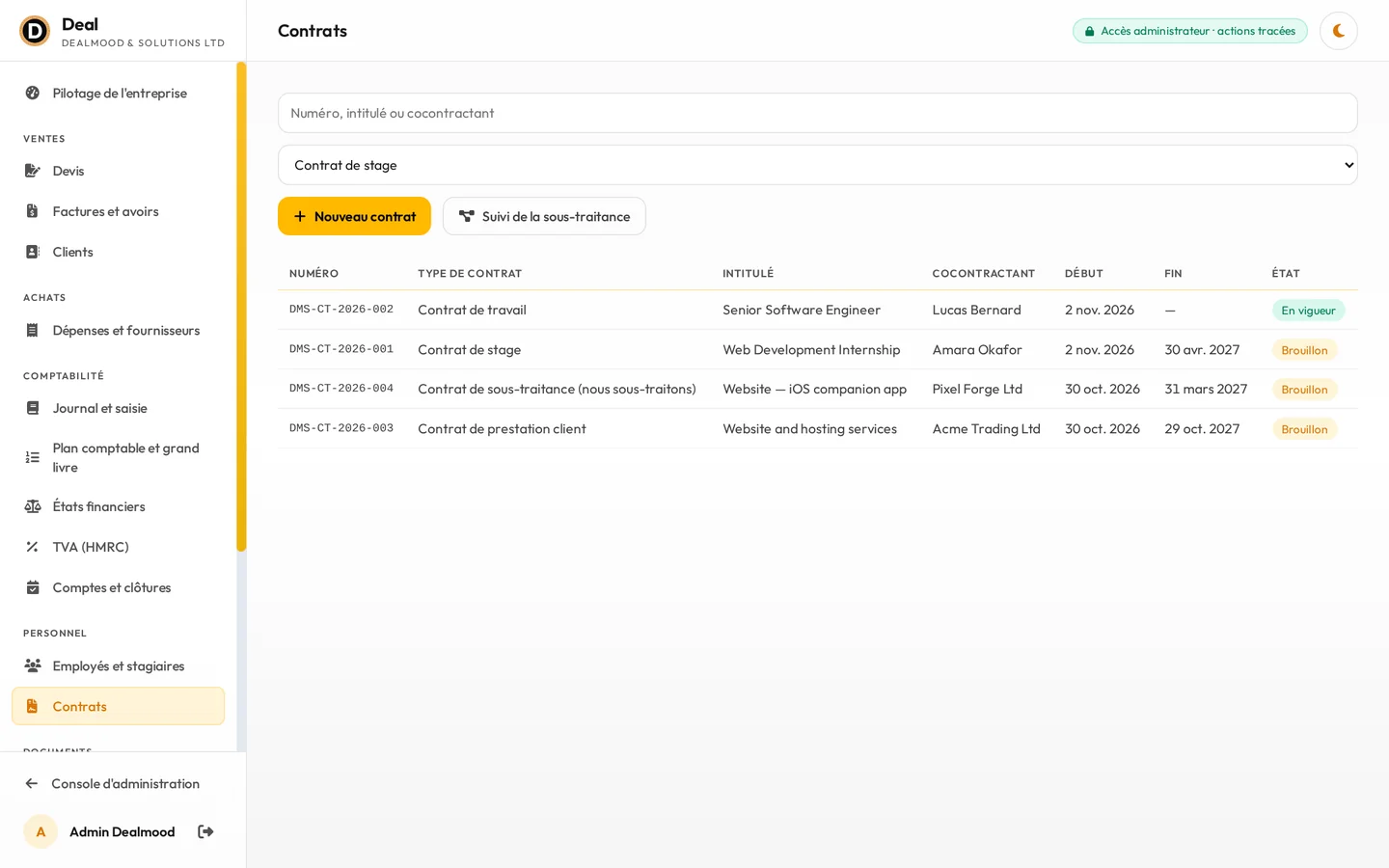Click the Type de contrat column header
This screenshot has width=1389, height=868.
470,274
